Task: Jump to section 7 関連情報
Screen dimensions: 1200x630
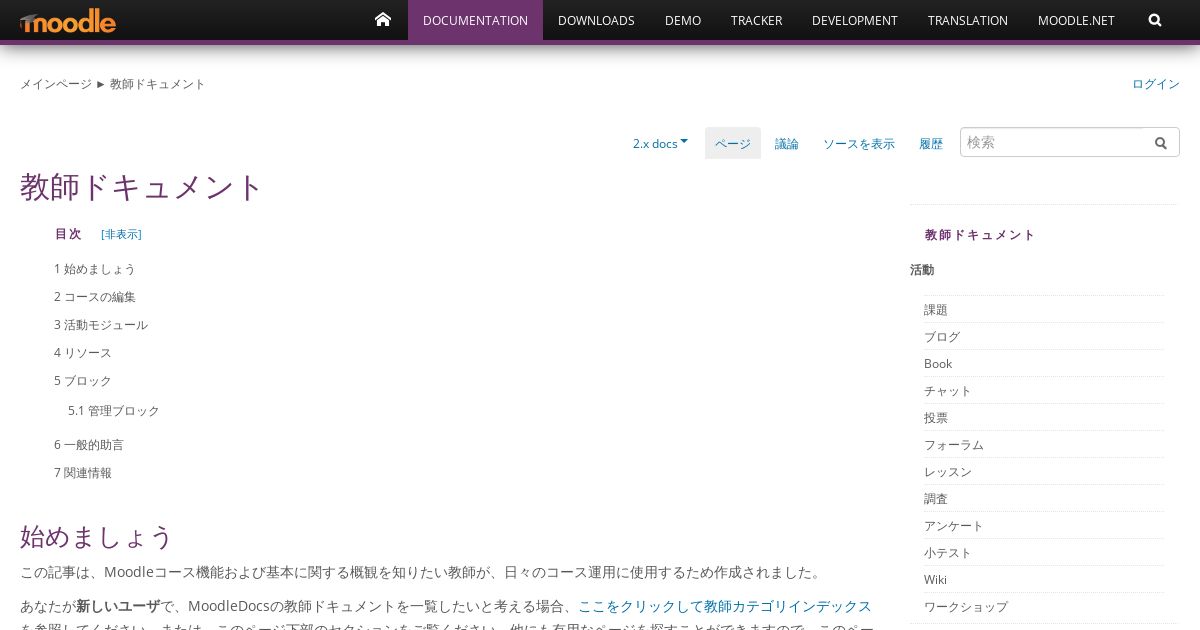Action: coord(83,473)
